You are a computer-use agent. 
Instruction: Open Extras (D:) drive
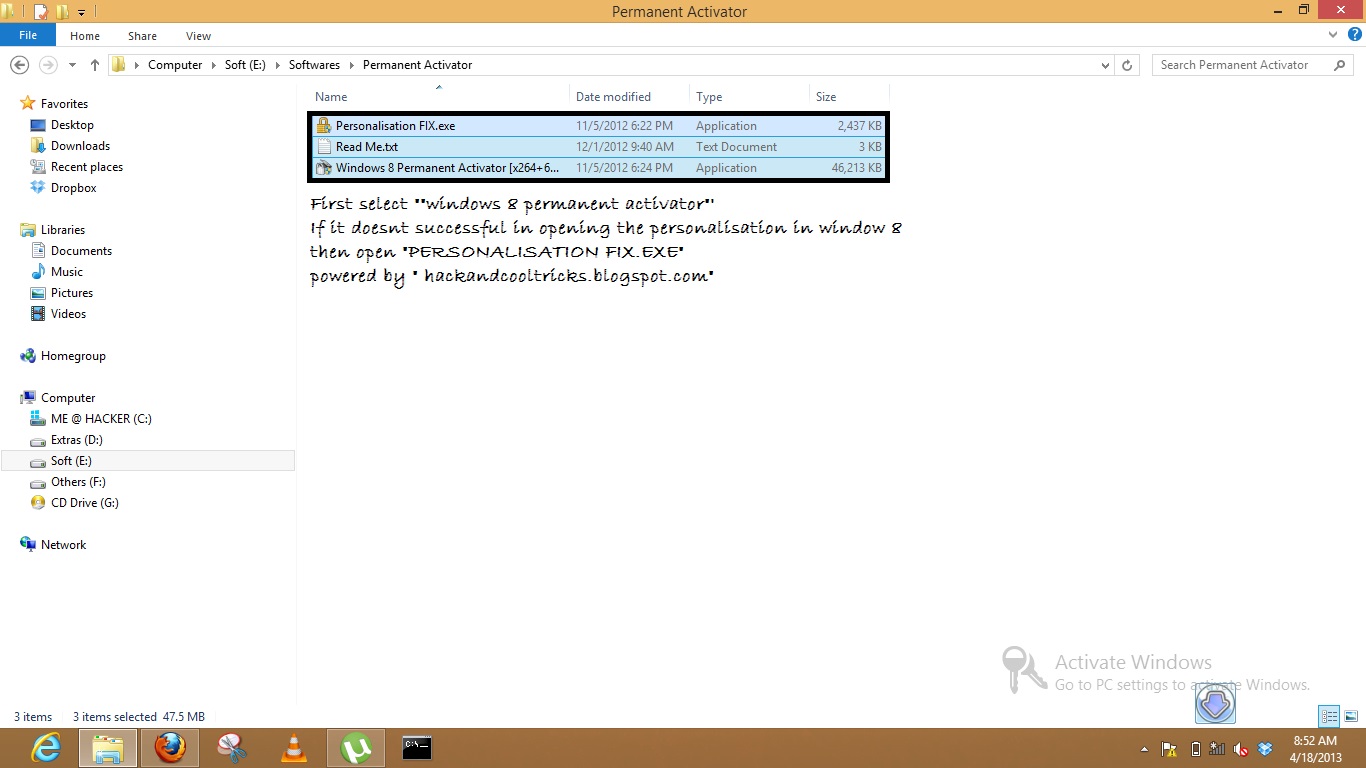[x=76, y=440]
